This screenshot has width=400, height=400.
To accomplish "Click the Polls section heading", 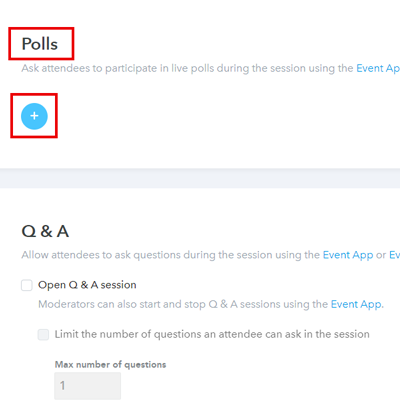I will point(40,44).
